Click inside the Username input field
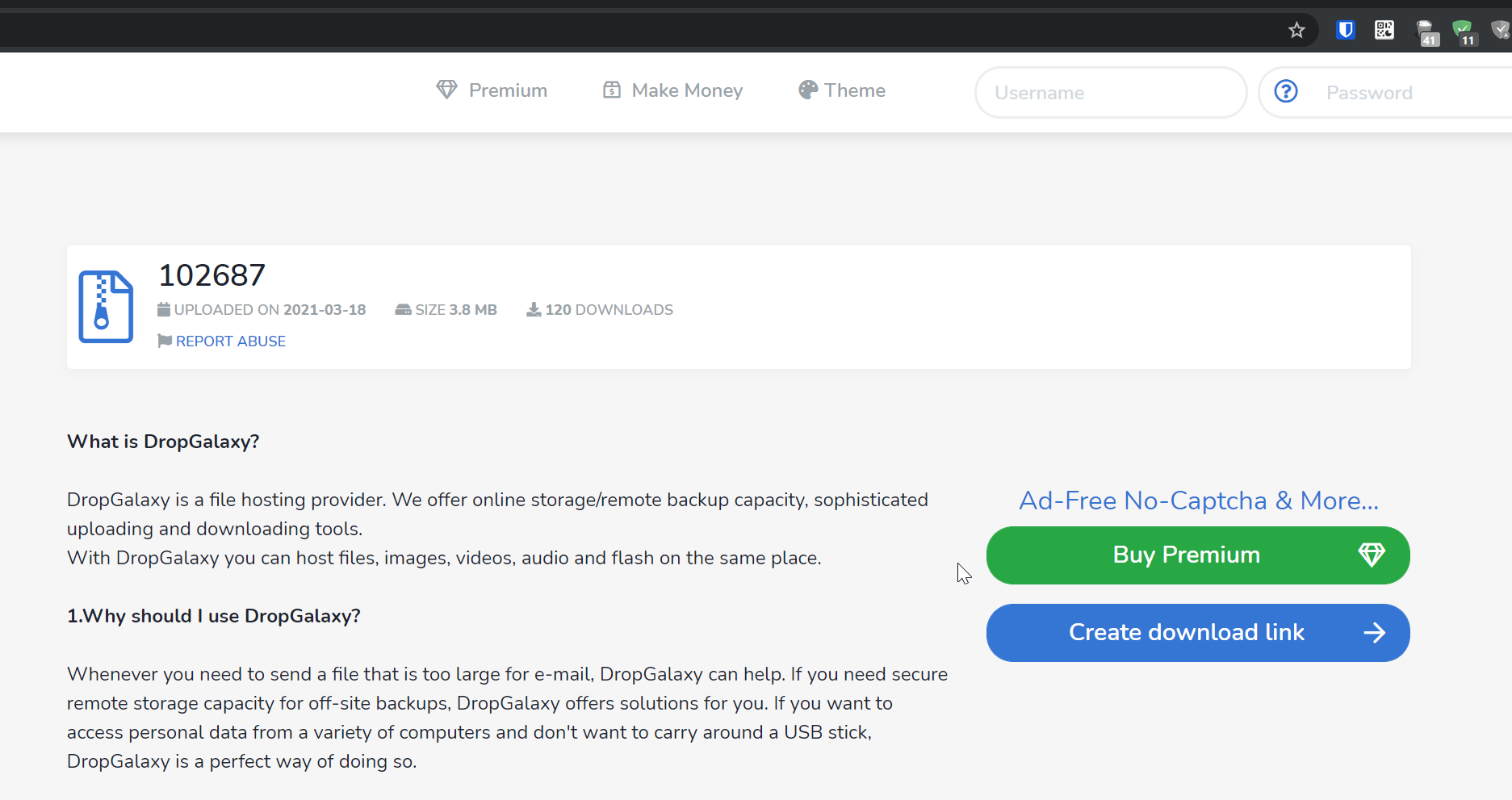This screenshot has width=1512, height=800. [1110, 92]
